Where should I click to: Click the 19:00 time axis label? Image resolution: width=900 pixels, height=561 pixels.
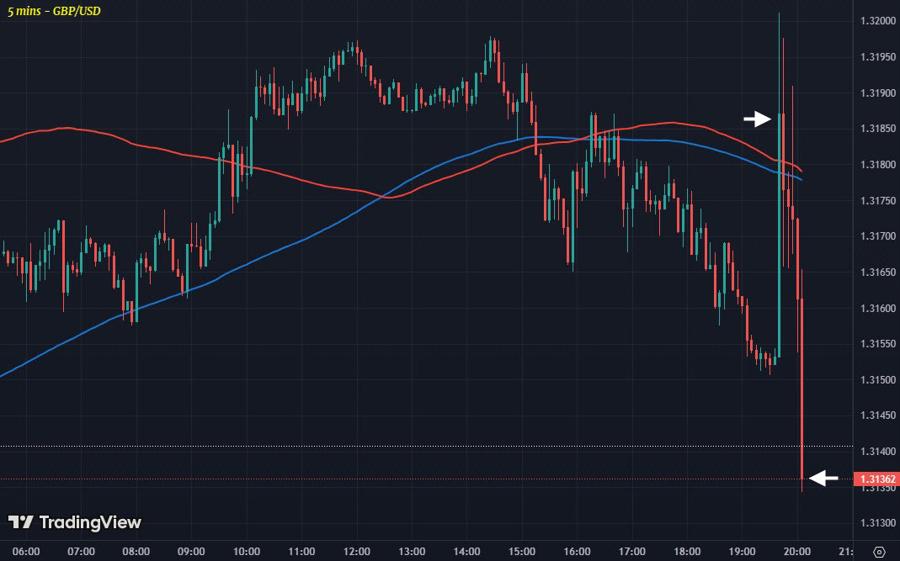point(742,552)
